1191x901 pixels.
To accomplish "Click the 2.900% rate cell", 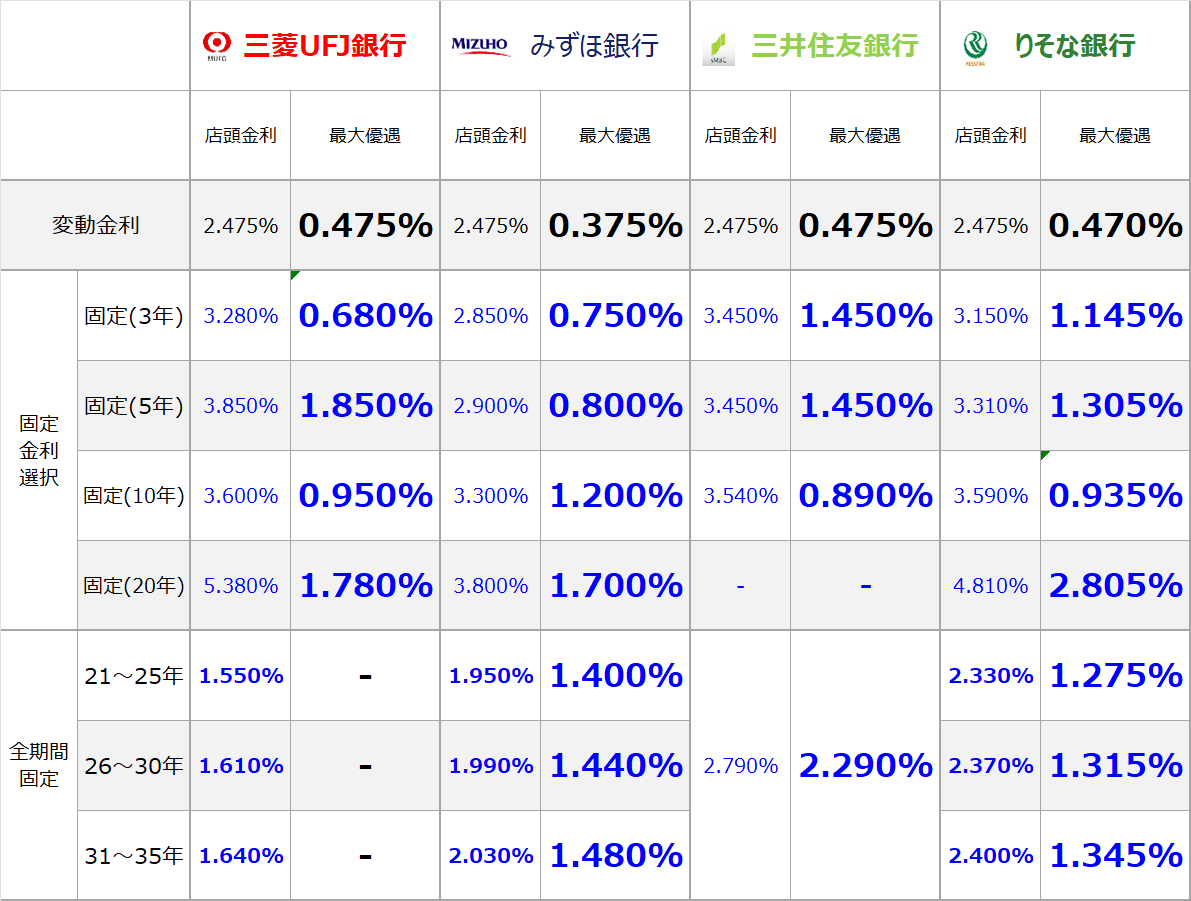I will coord(490,405).
